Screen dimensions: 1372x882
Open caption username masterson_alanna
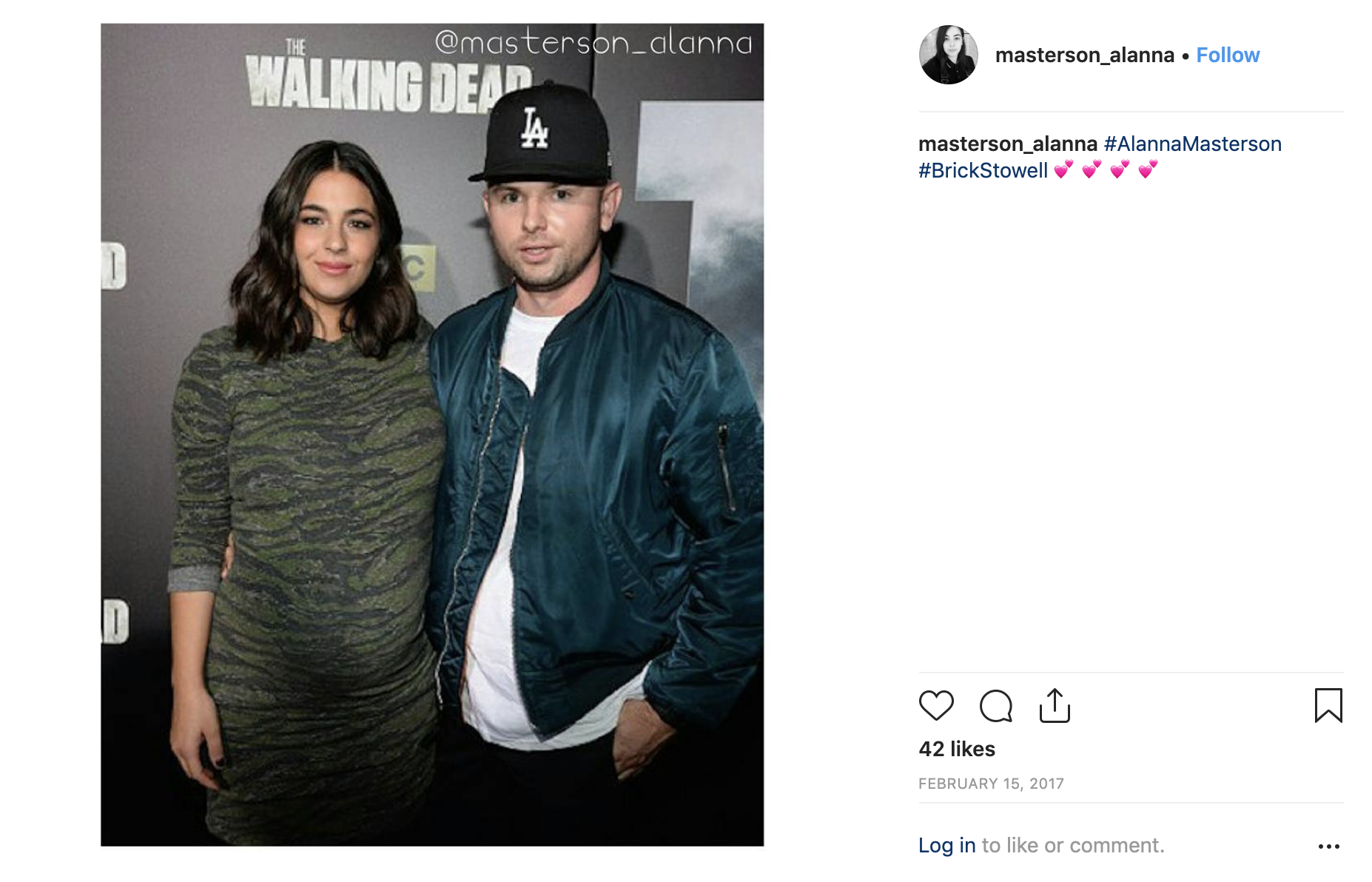click(x=1008, y=144)
